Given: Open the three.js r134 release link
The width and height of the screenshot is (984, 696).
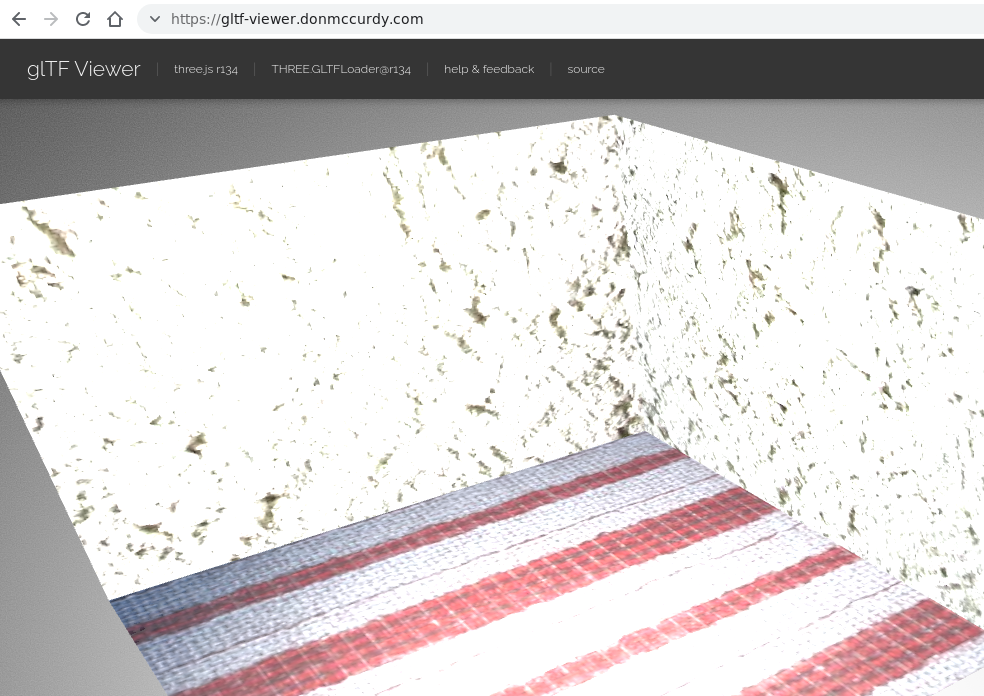Looking at the screenshot, I should 205,69.
